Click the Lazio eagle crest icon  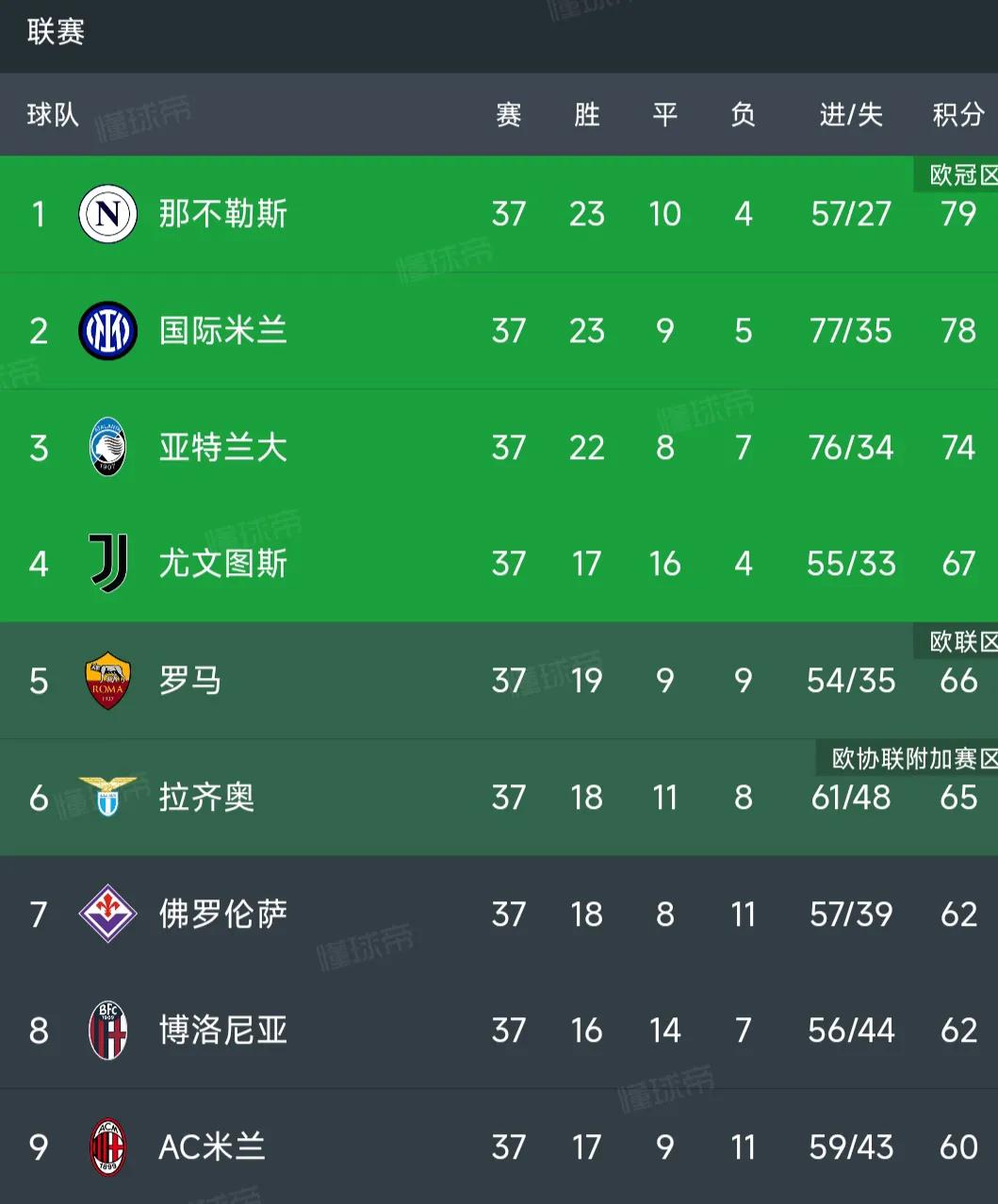107,797
